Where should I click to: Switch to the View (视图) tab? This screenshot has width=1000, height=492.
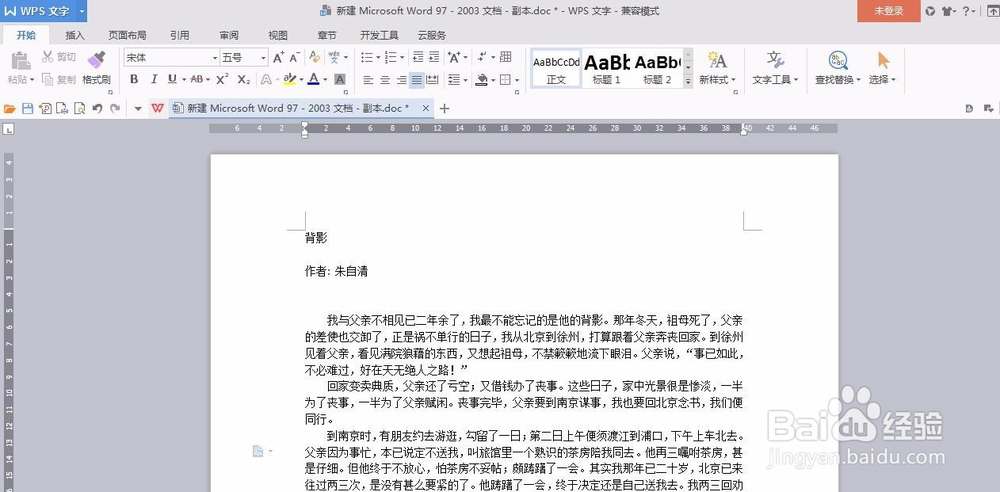(x=278, y=35)
